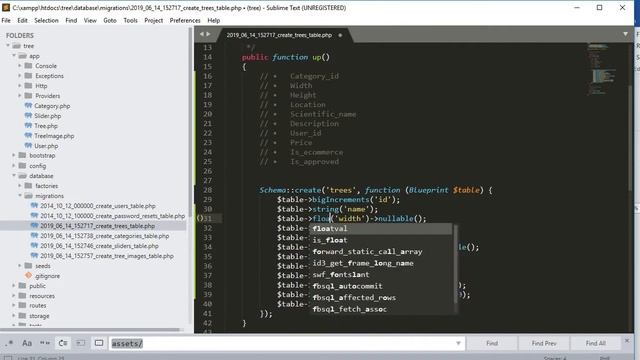Collapse the migrations folder
This screenshot has width=640, height=360.
tap(19, 196)
